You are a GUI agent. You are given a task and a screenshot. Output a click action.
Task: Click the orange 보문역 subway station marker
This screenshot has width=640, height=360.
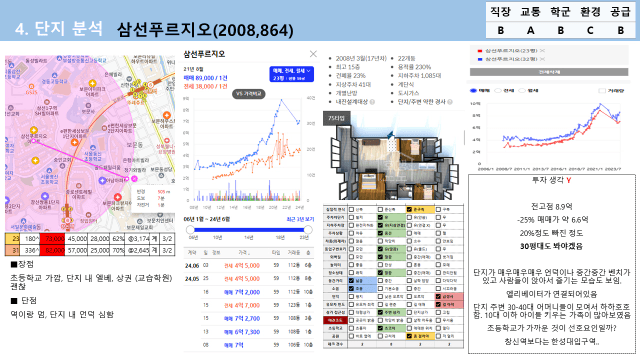pyautogui.click(x=151, y=85)
